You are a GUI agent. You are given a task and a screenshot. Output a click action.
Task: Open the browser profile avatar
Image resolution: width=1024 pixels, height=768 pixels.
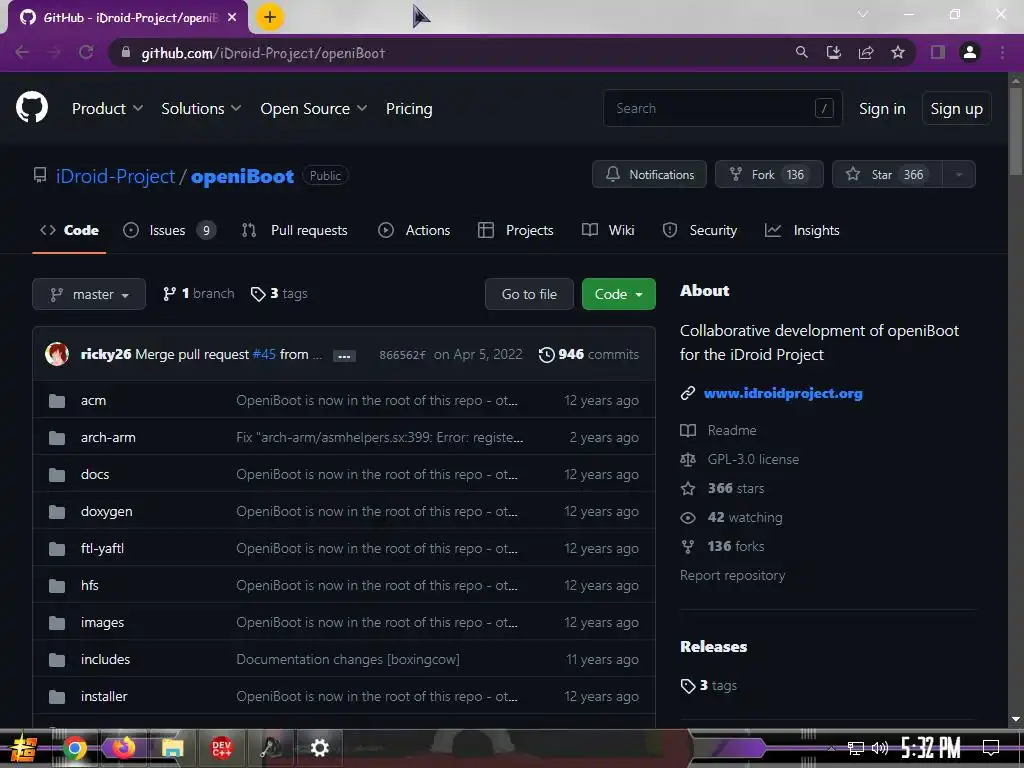970,52
